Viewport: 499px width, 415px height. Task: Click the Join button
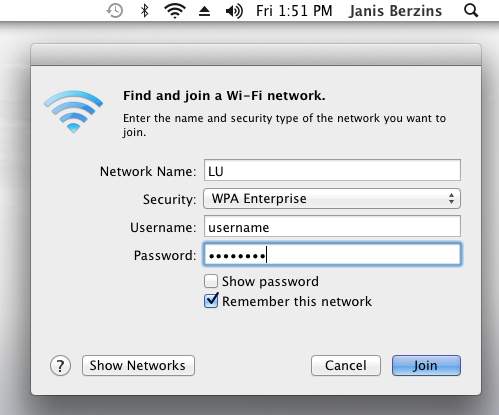point(426,366)
